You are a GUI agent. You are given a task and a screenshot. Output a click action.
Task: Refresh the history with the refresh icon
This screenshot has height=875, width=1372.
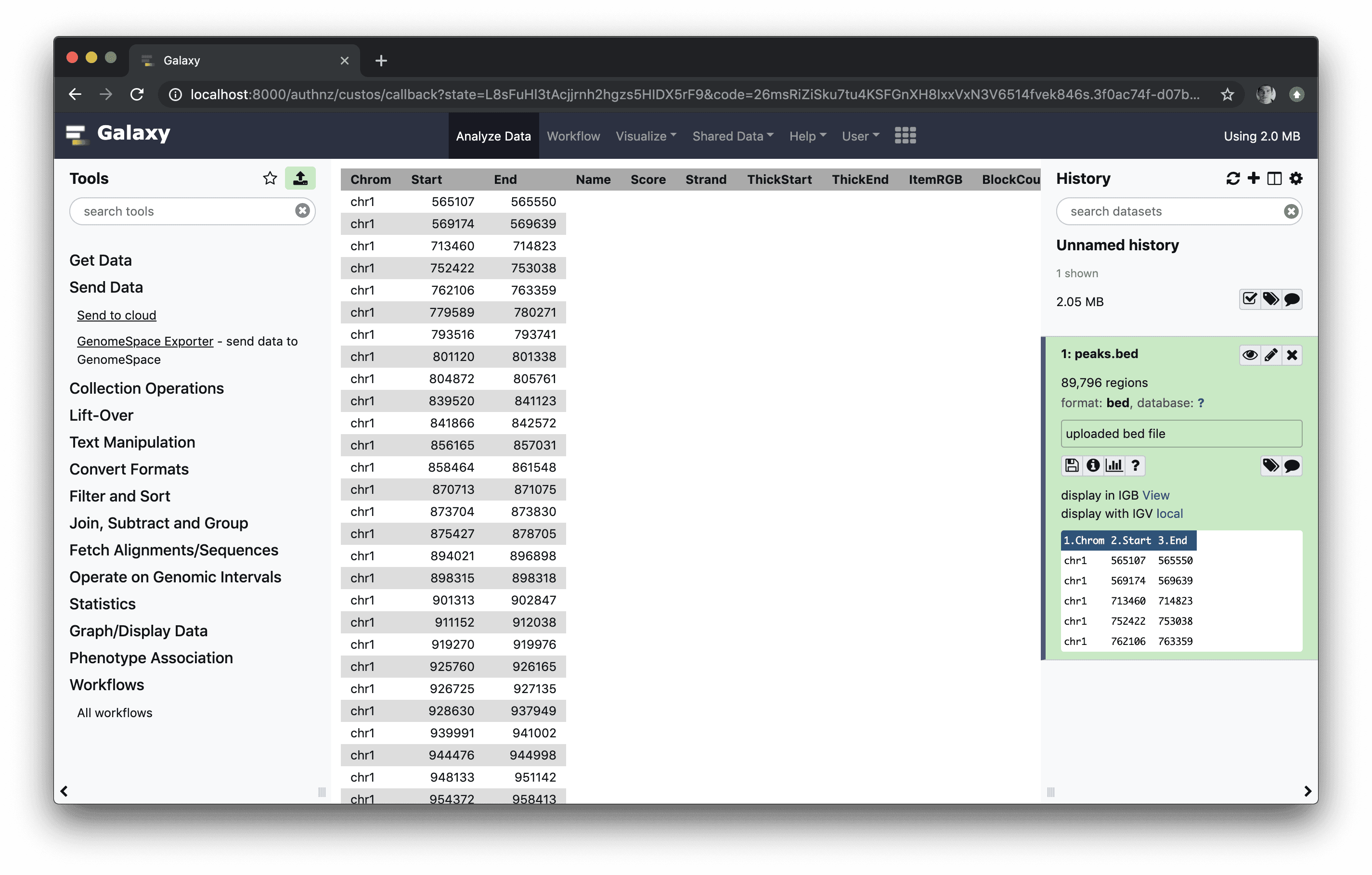1232,178
